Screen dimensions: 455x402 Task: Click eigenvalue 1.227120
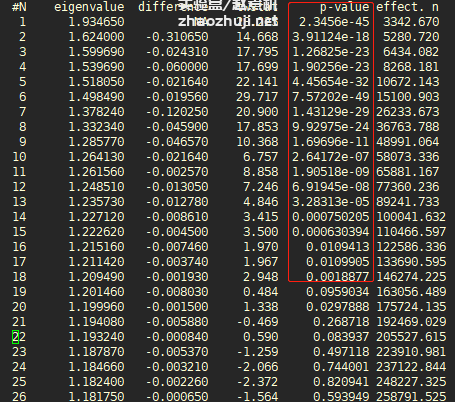pos(96,217)
